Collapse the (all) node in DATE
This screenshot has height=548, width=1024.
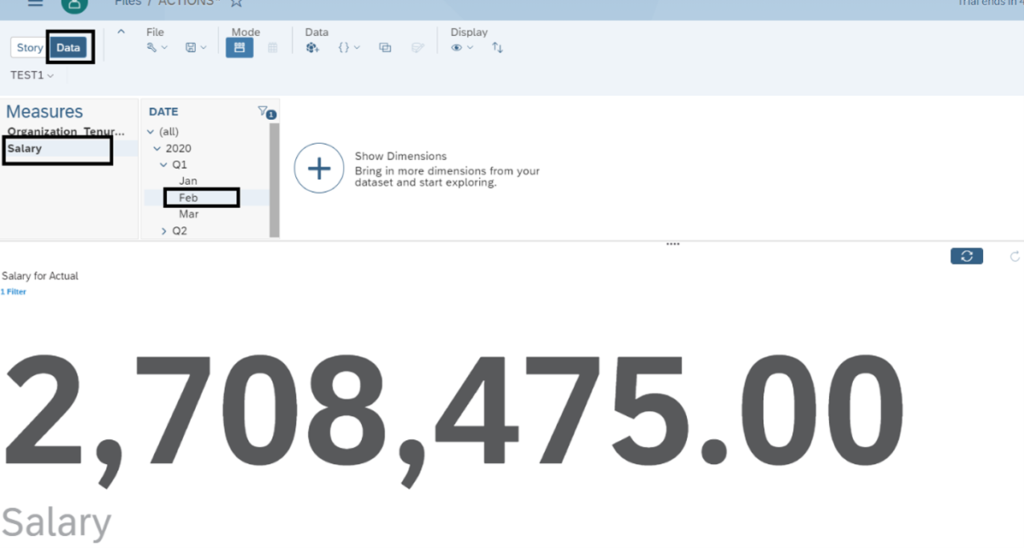pyautogui.click(x=151, y=131)
